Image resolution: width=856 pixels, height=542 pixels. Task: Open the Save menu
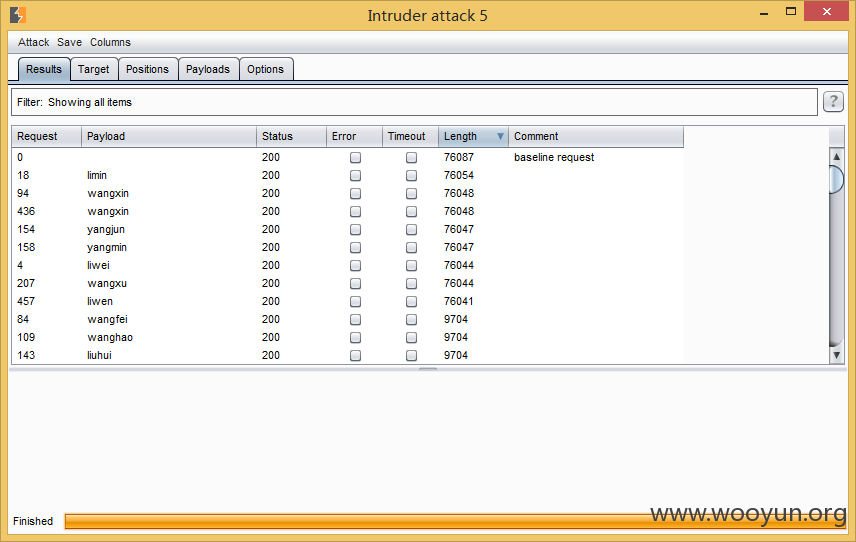(x=69, y=42)
